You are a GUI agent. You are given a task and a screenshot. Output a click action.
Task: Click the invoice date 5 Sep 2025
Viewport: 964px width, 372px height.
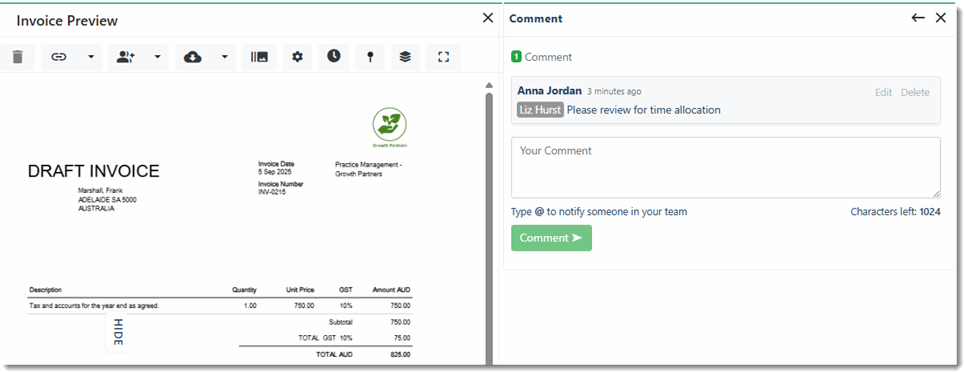[x=275, y=172]
